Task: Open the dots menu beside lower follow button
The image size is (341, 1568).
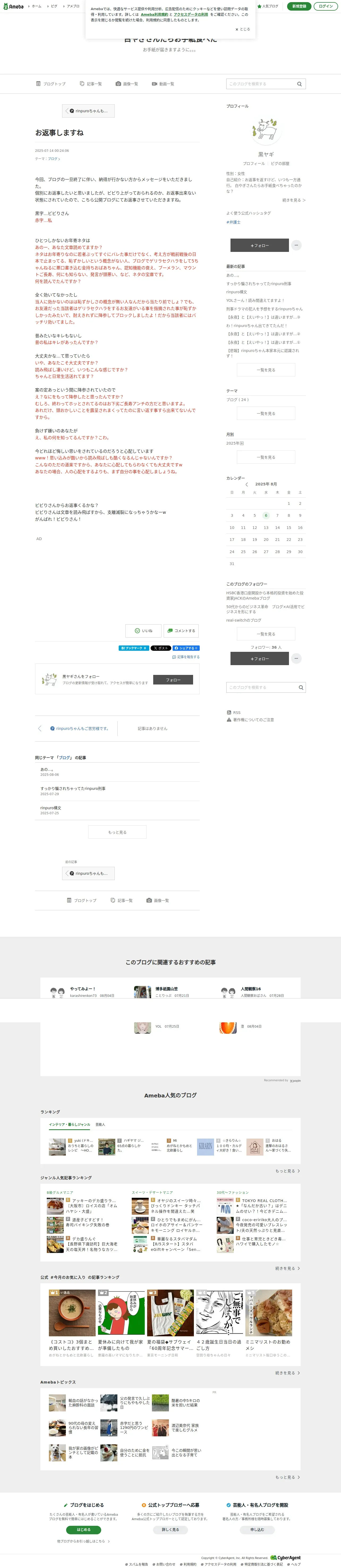Action: [x=297, y=659]
